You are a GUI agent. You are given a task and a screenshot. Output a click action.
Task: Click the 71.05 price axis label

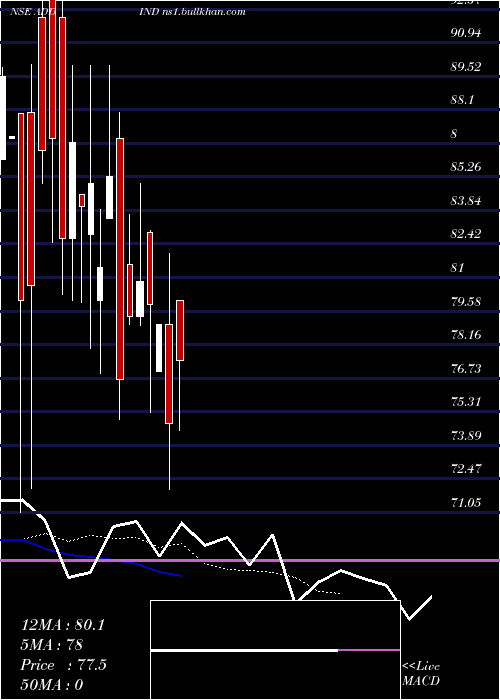pyautogui.click(x=466, y=503)
